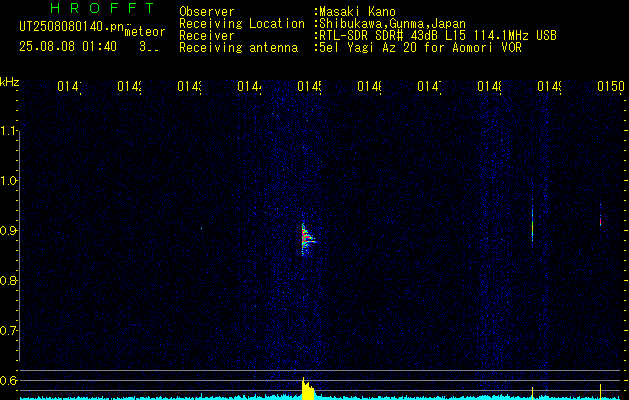Viewport: 629px width, 400px height.
Task: Click the 0144 time marker
Action: pyautogui.click(x=249, y=86)
